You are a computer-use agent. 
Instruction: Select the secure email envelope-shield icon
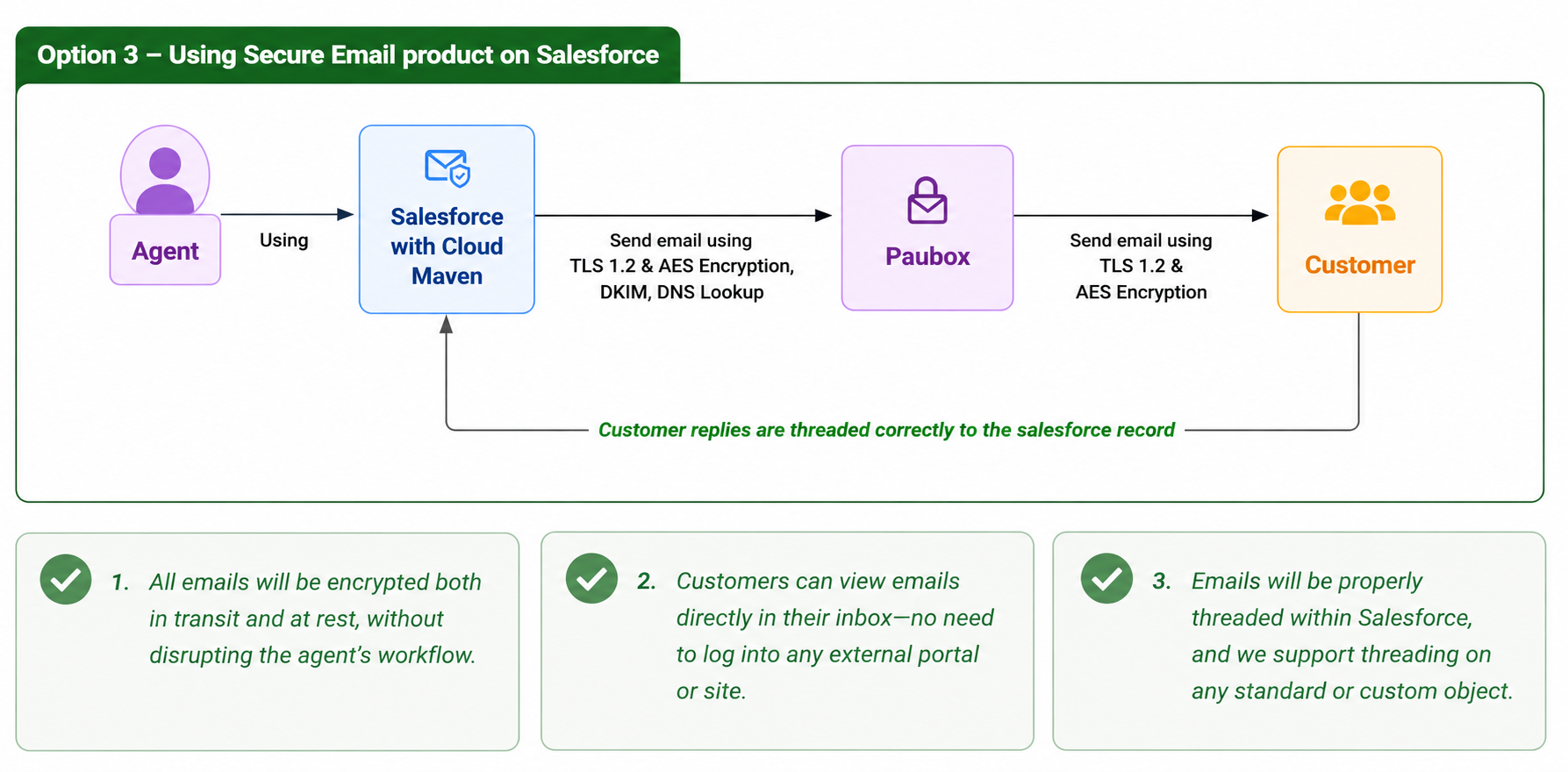447,168
